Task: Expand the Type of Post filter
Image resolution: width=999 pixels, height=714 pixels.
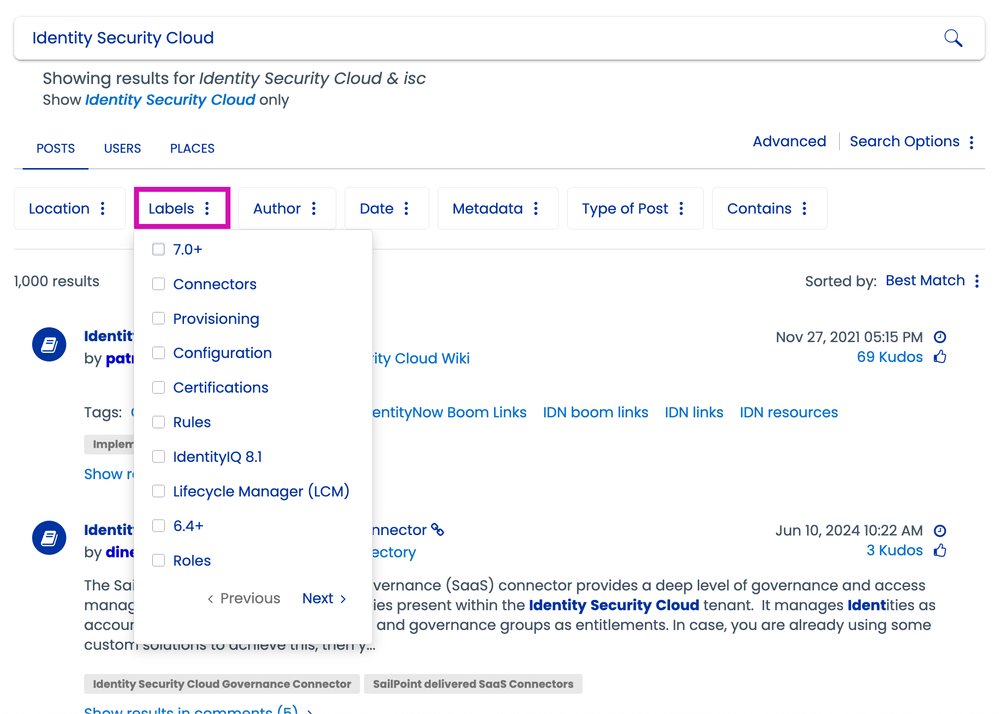Action: tap(634, 208)
